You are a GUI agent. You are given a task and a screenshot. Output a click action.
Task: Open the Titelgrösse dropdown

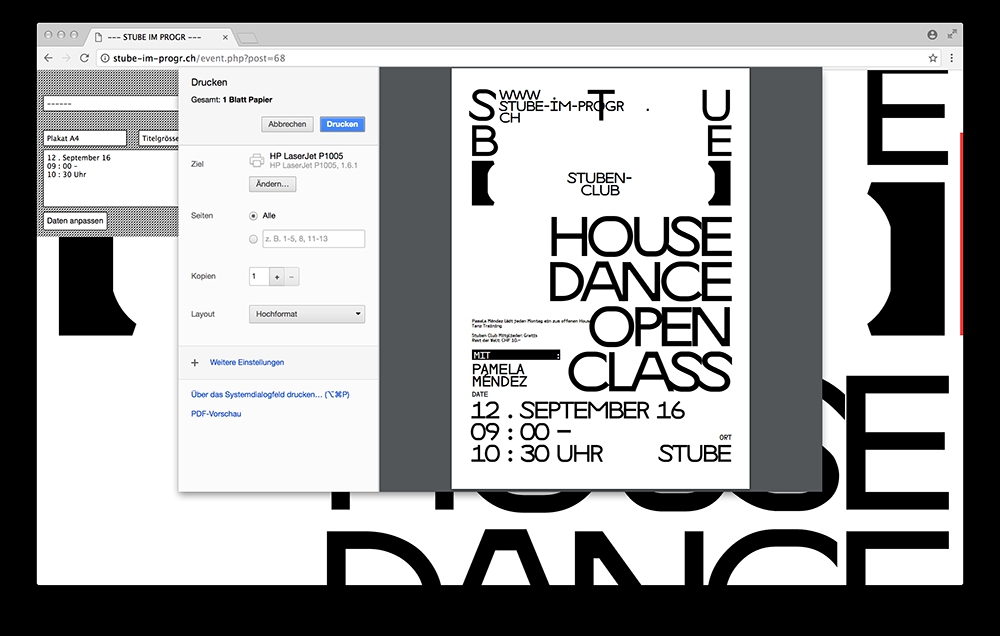point(159,138)
